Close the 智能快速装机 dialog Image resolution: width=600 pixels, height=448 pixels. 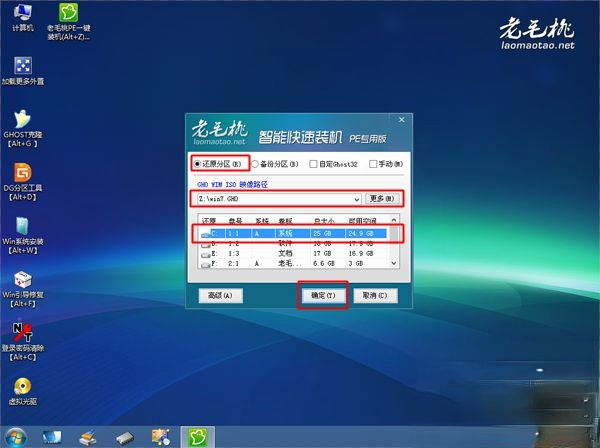401,120
